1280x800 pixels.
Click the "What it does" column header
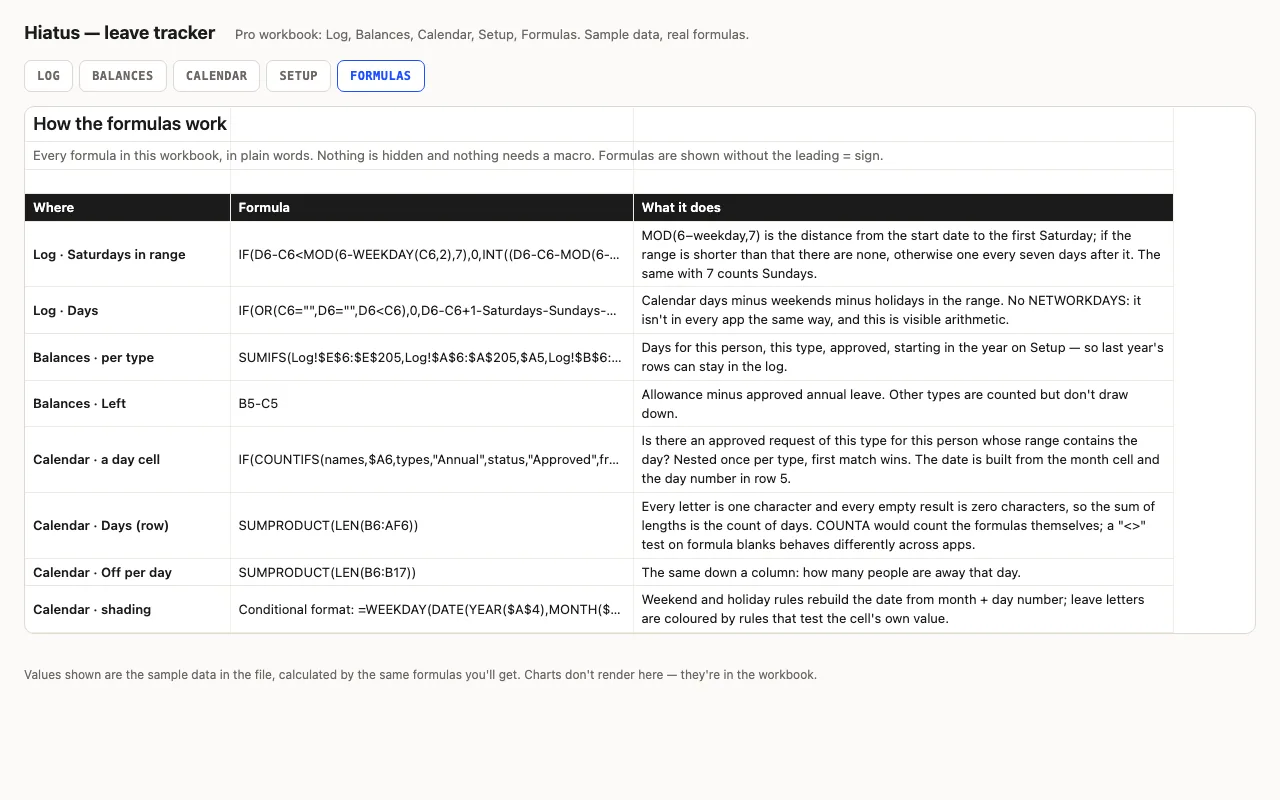(903, 207)
